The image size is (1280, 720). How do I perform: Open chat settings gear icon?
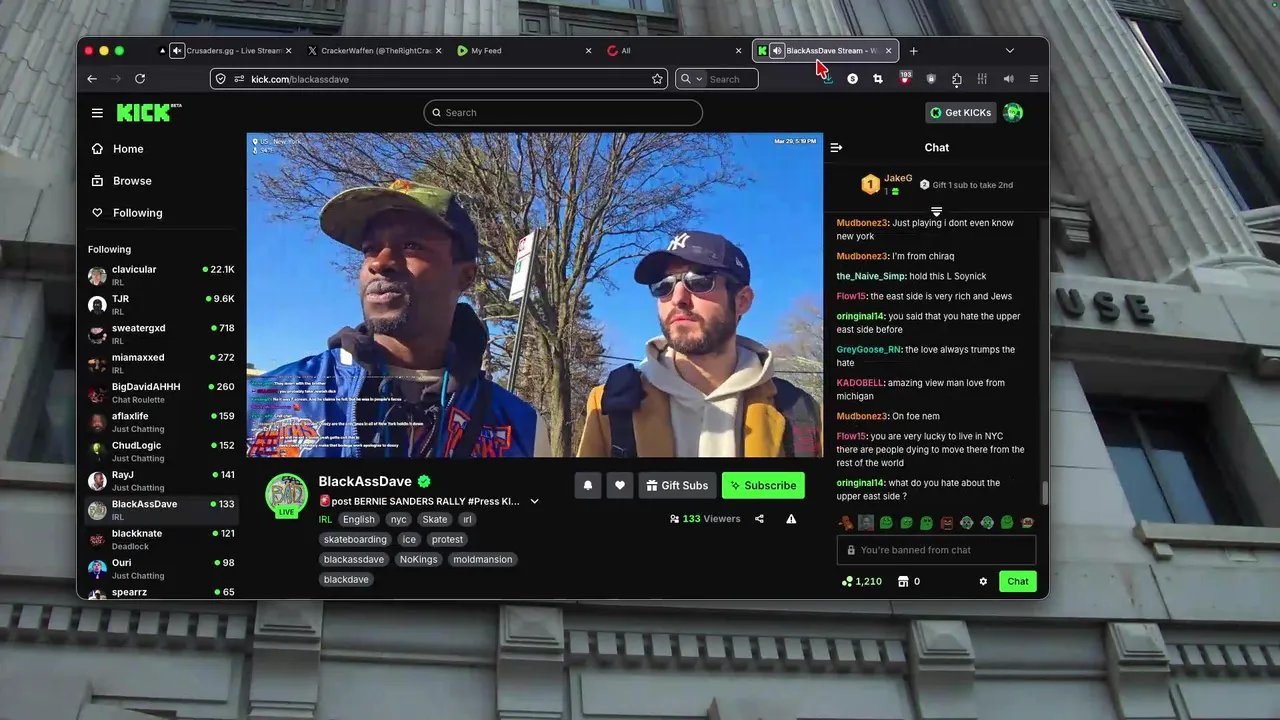pyautogui.click(x=983, y=581)
